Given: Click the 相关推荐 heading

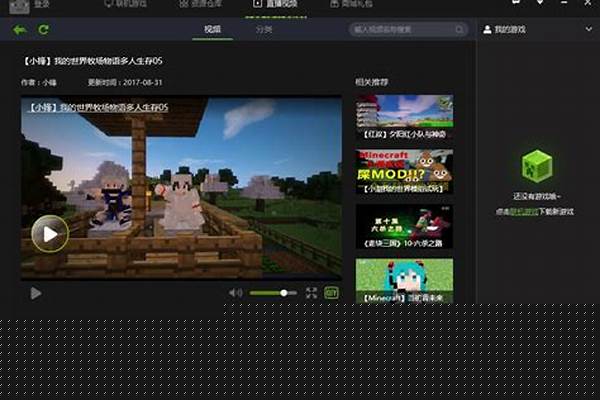Looking at the screenshot, I should (x=372, y=82).
